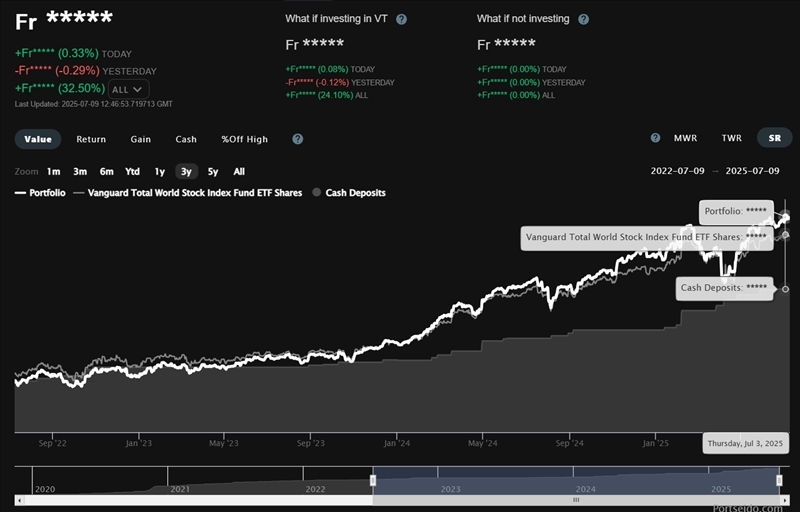Click the navigator's left range handle
The image size is (800, 512).
point(373,481)
